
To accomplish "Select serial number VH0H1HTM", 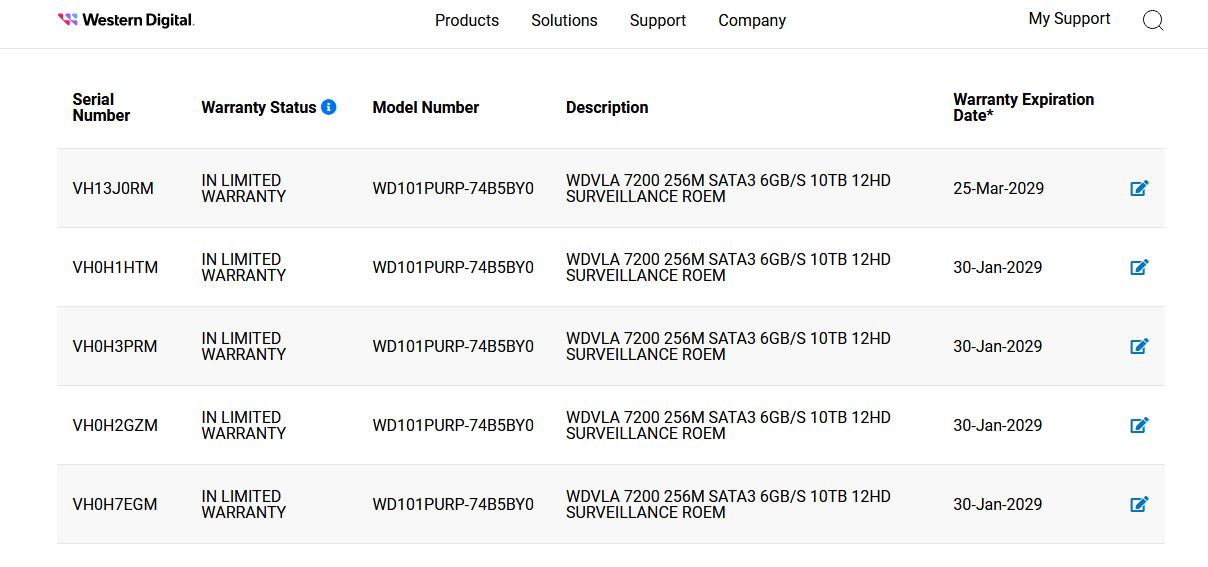I will pos(115,267).
